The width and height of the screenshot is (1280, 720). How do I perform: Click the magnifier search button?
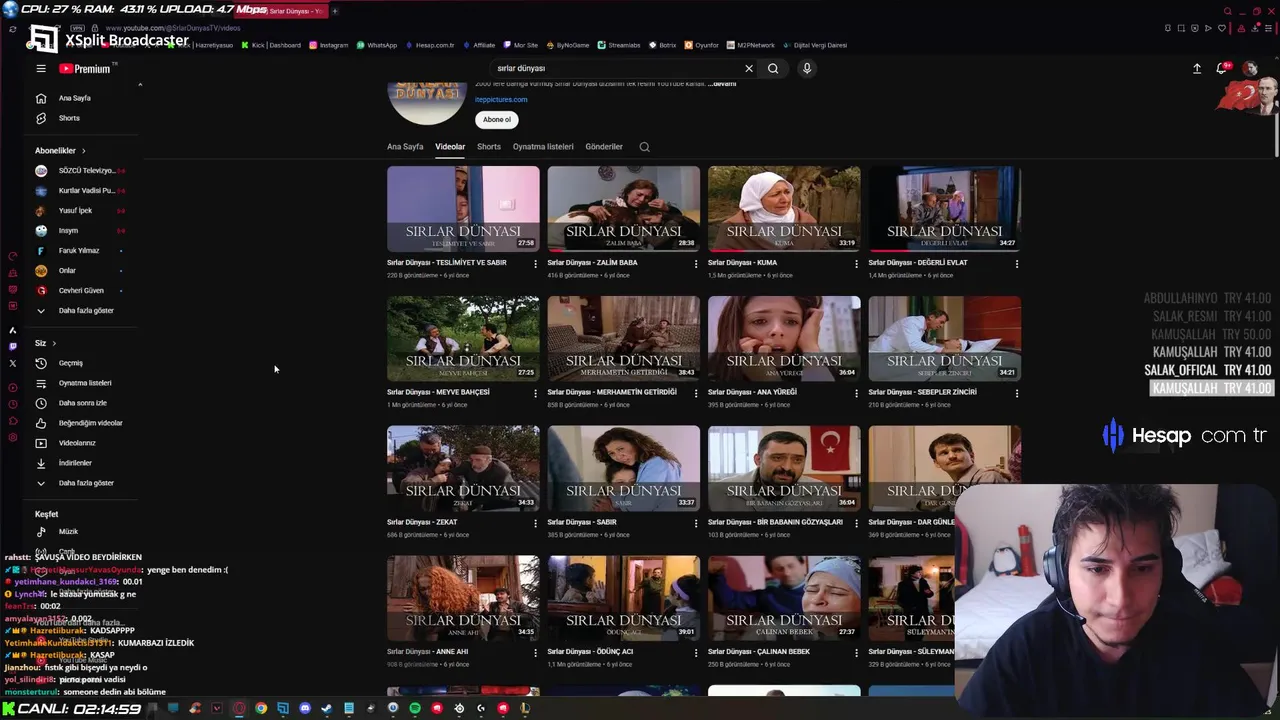click(773, 68)
